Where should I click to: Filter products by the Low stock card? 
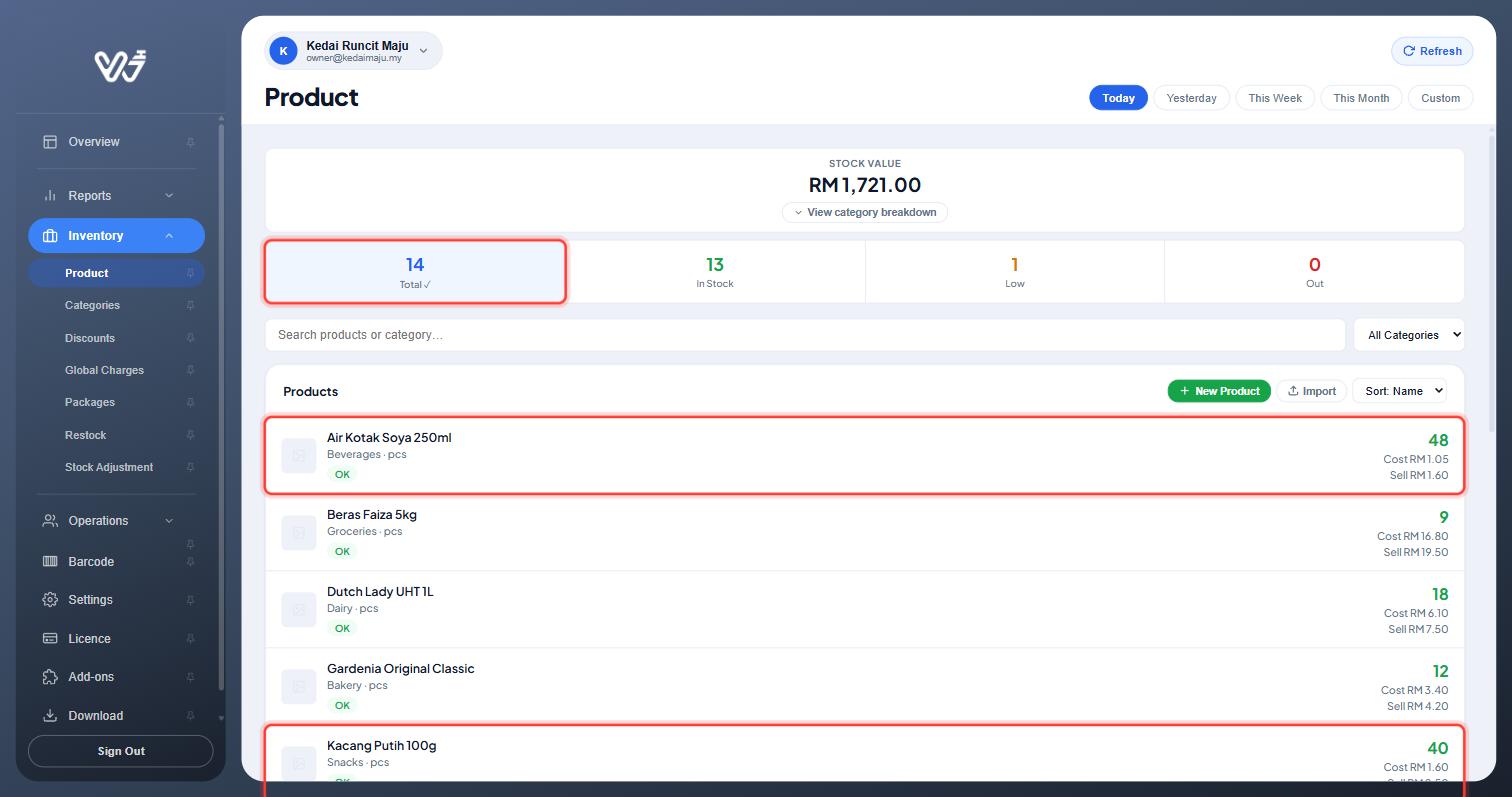(1015, 272)
